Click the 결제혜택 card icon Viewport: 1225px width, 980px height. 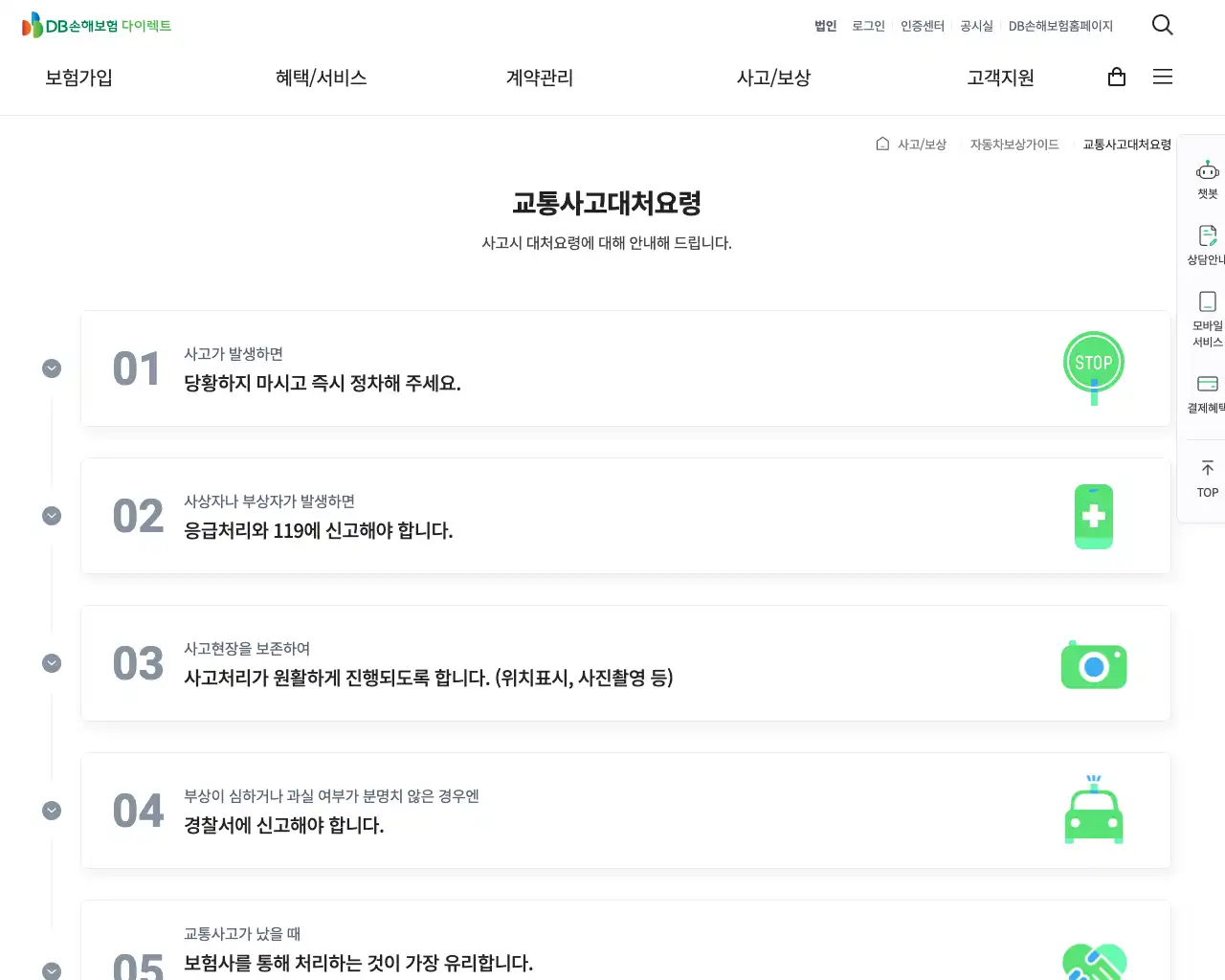point(1207,393)
